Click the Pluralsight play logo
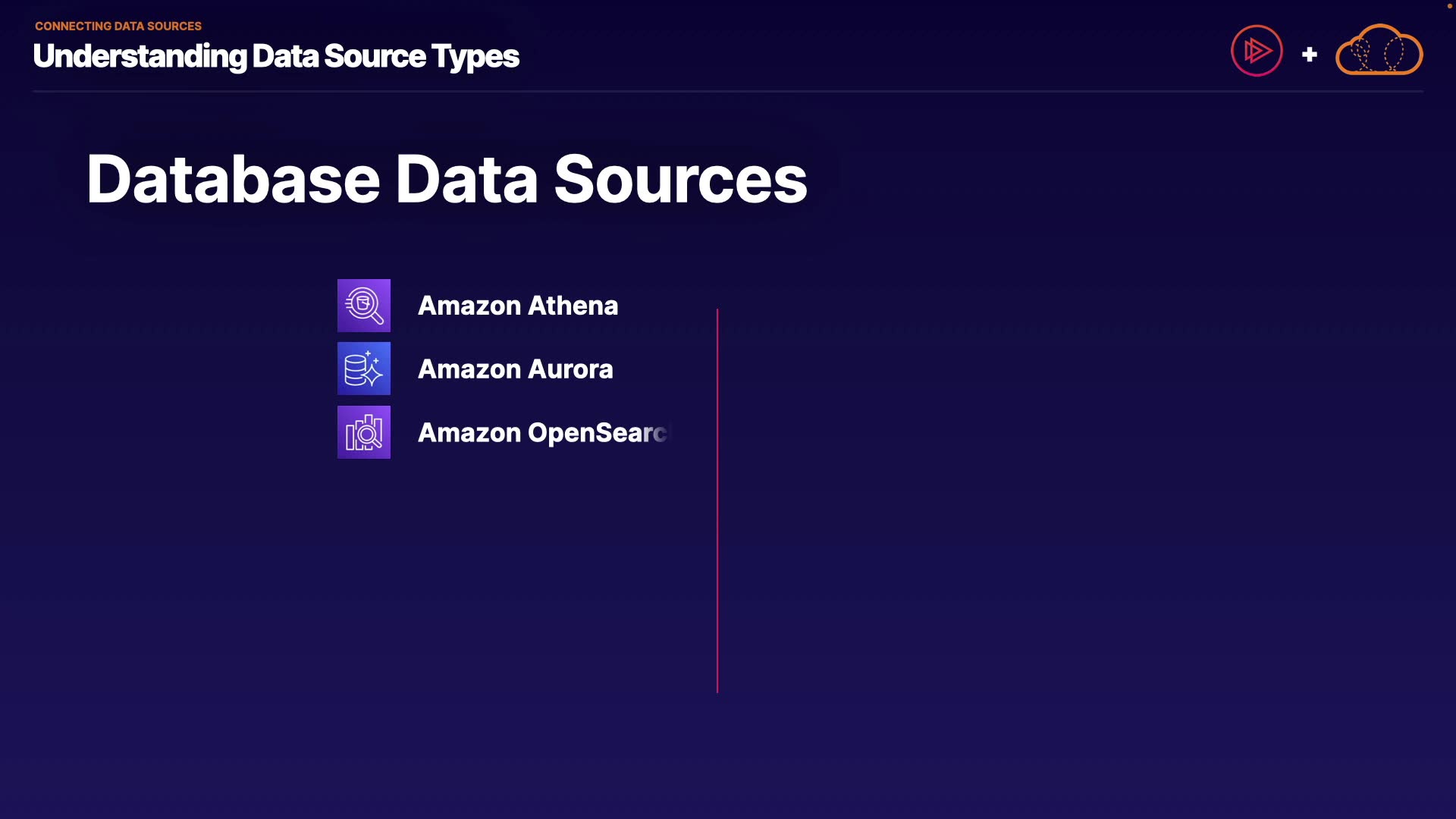Image resolution: width=1456 pixels, height=819 pixels. pyautogui.click(x=1257, y=51)
